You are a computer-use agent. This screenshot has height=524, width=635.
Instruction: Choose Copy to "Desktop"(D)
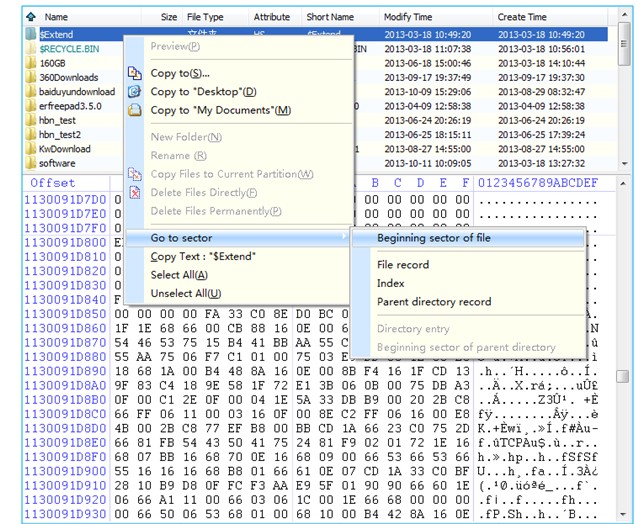[203, 92]
